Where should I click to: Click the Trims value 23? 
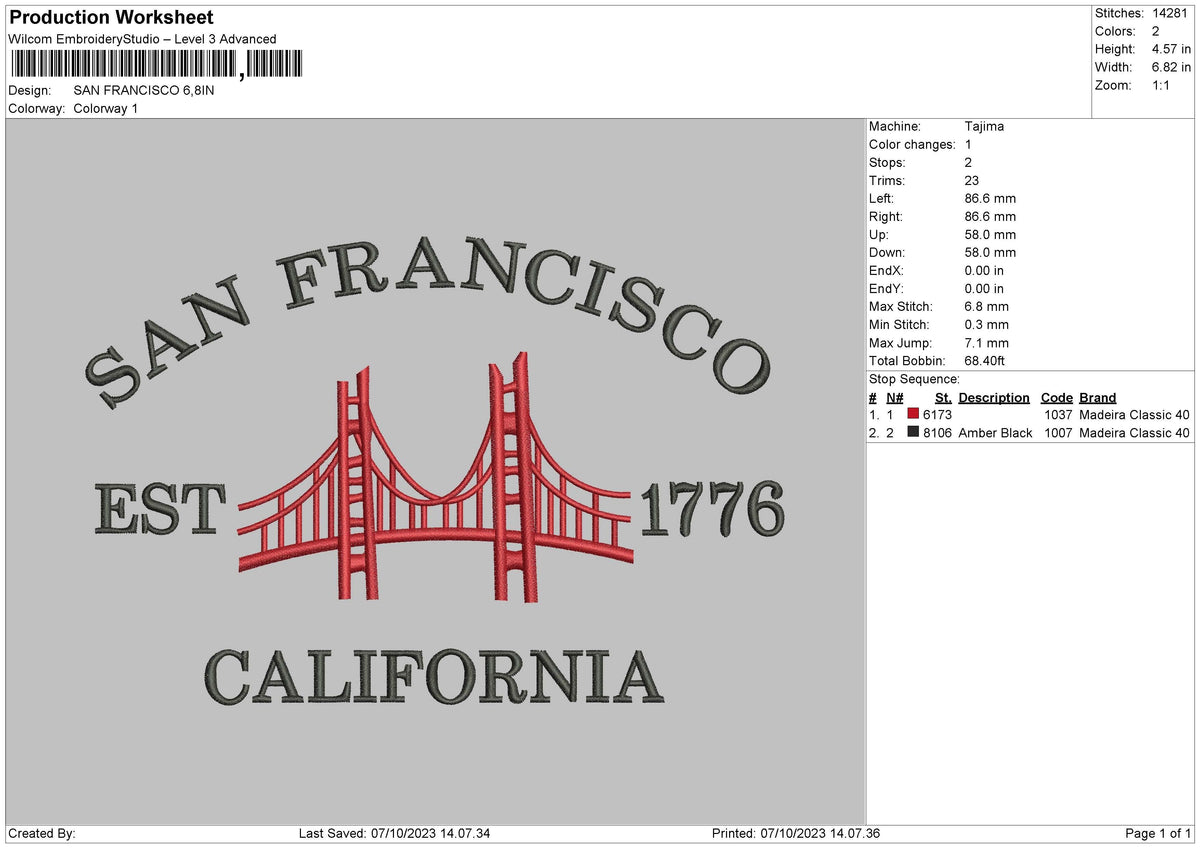click(x=972, y=180)
